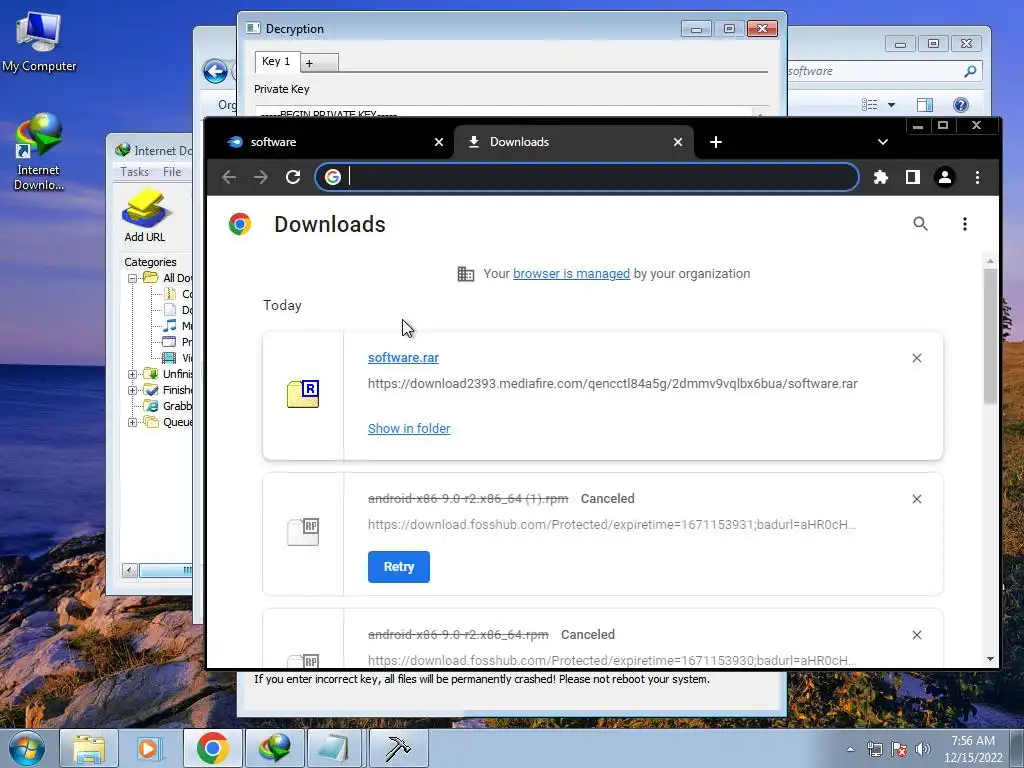Open Windows Start menu
The height and width of the screenshot is (768, 1024).
tap(27, 748)
